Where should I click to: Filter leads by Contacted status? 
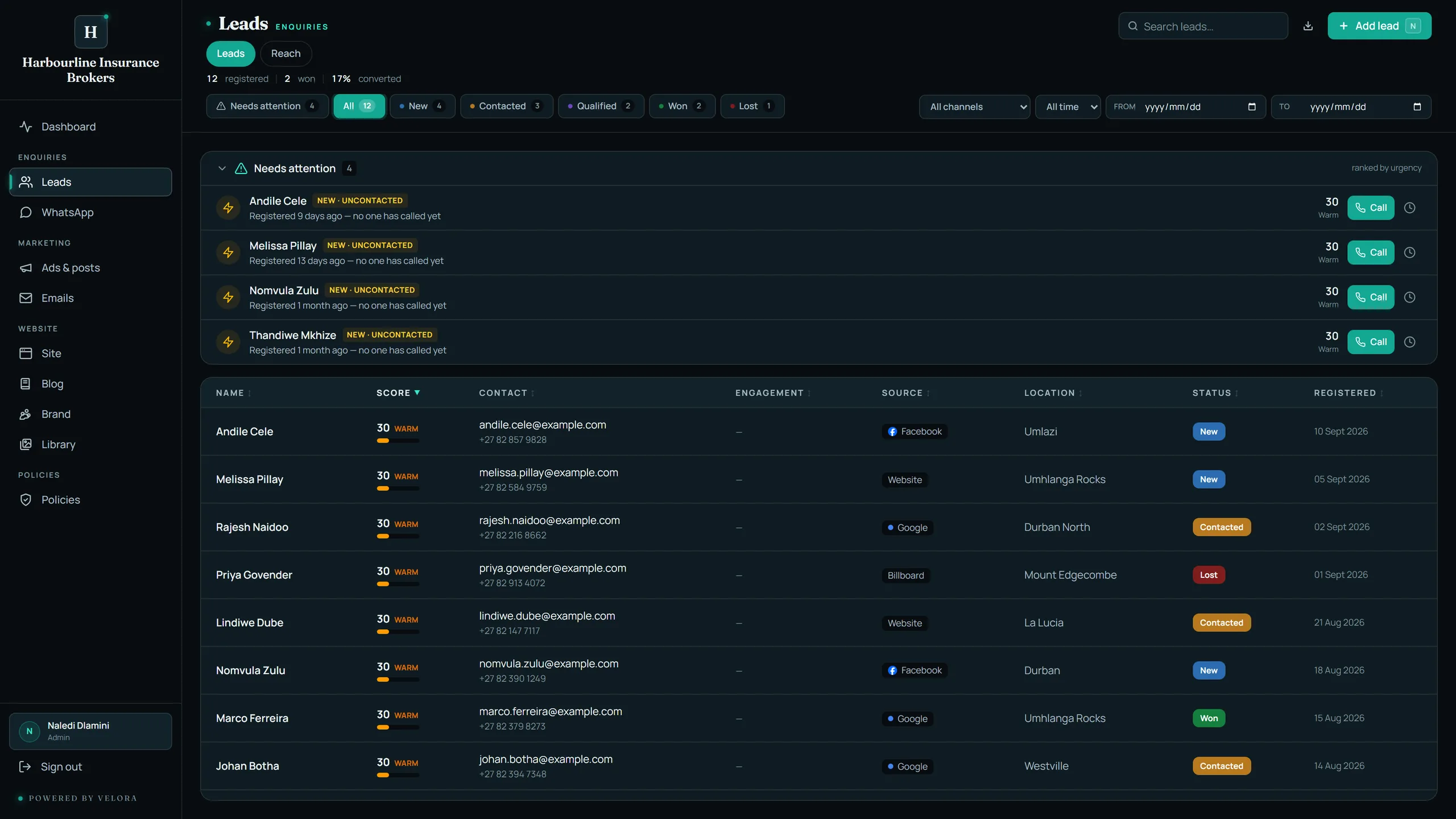(506, 106)
